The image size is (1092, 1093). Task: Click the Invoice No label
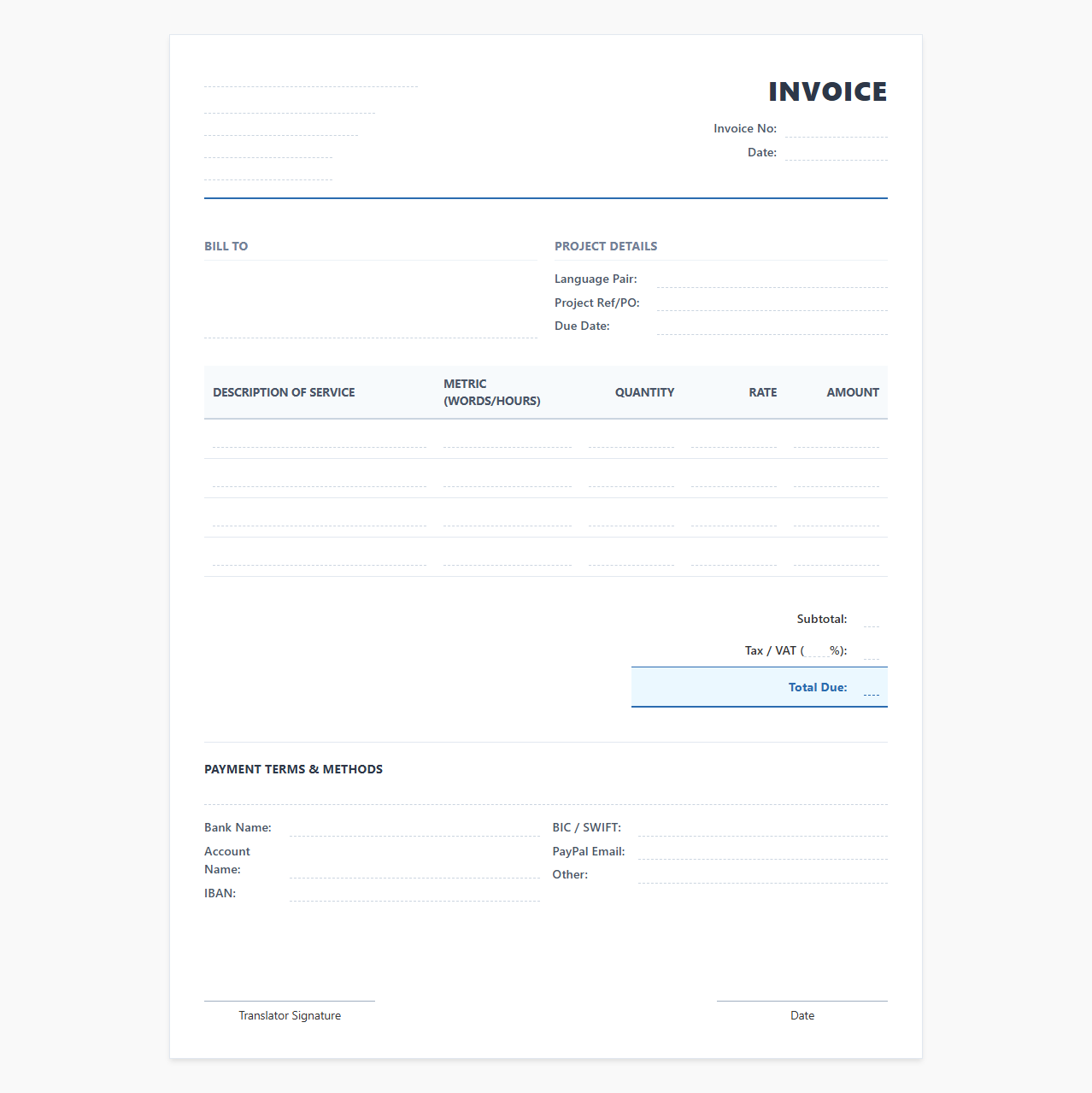pos(745,128)
